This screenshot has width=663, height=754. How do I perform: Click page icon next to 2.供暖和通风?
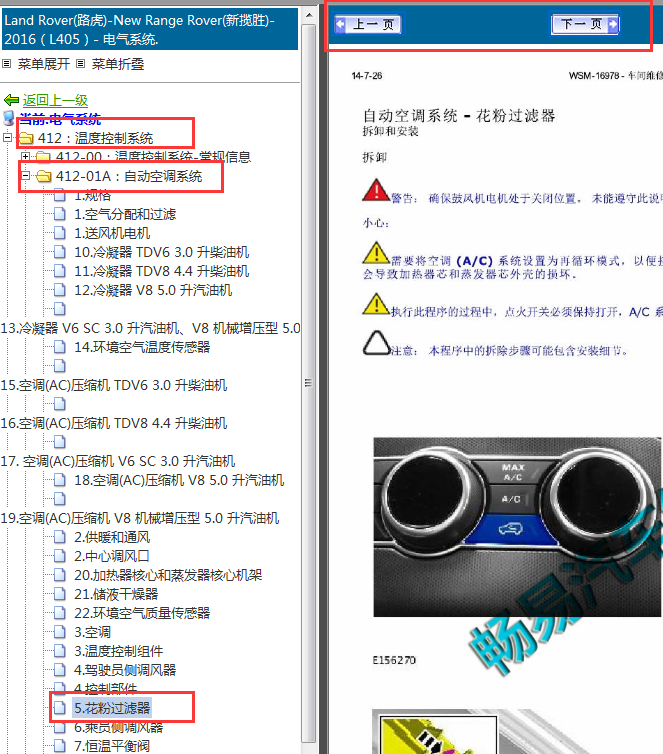click(x=60, y=537)
